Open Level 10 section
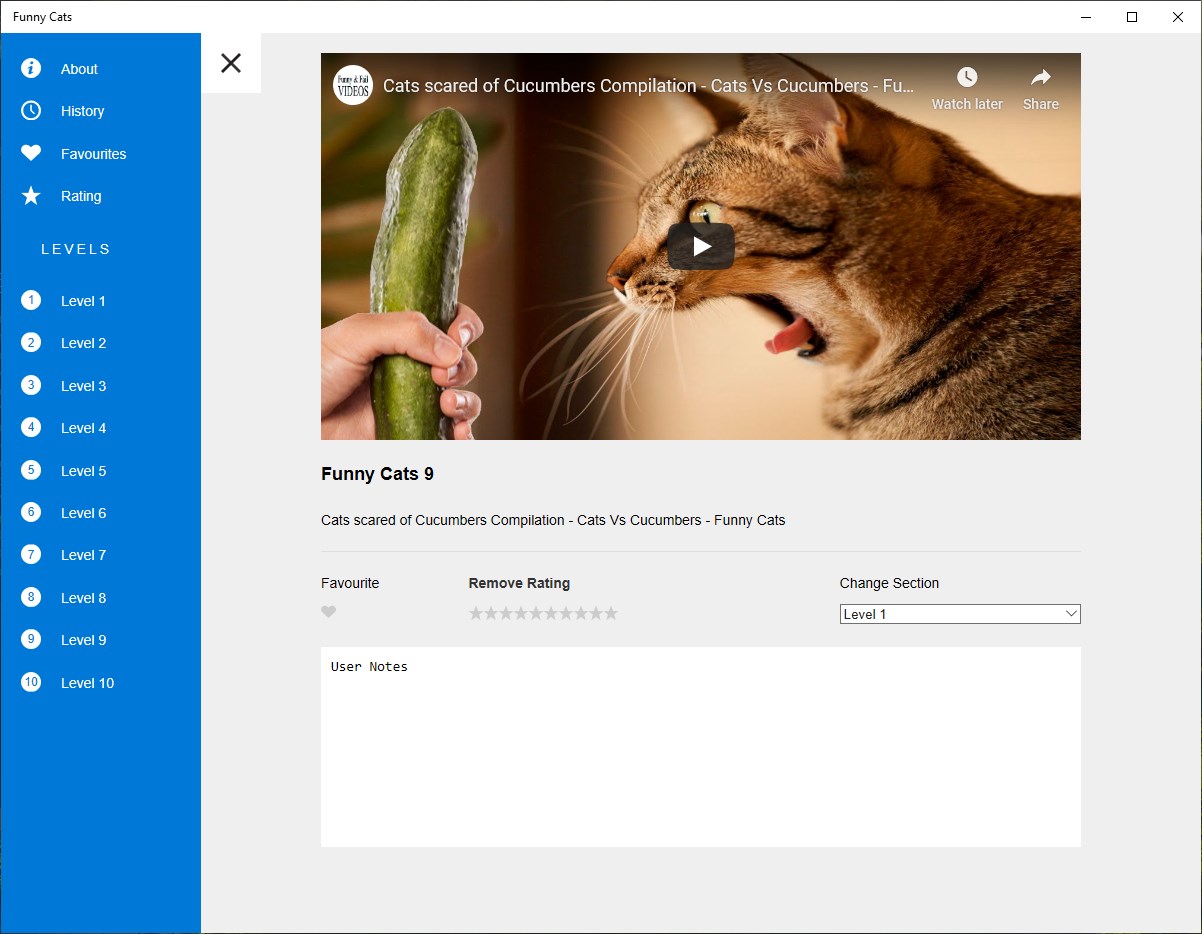The image size is (1202, 934). [87, 683]
